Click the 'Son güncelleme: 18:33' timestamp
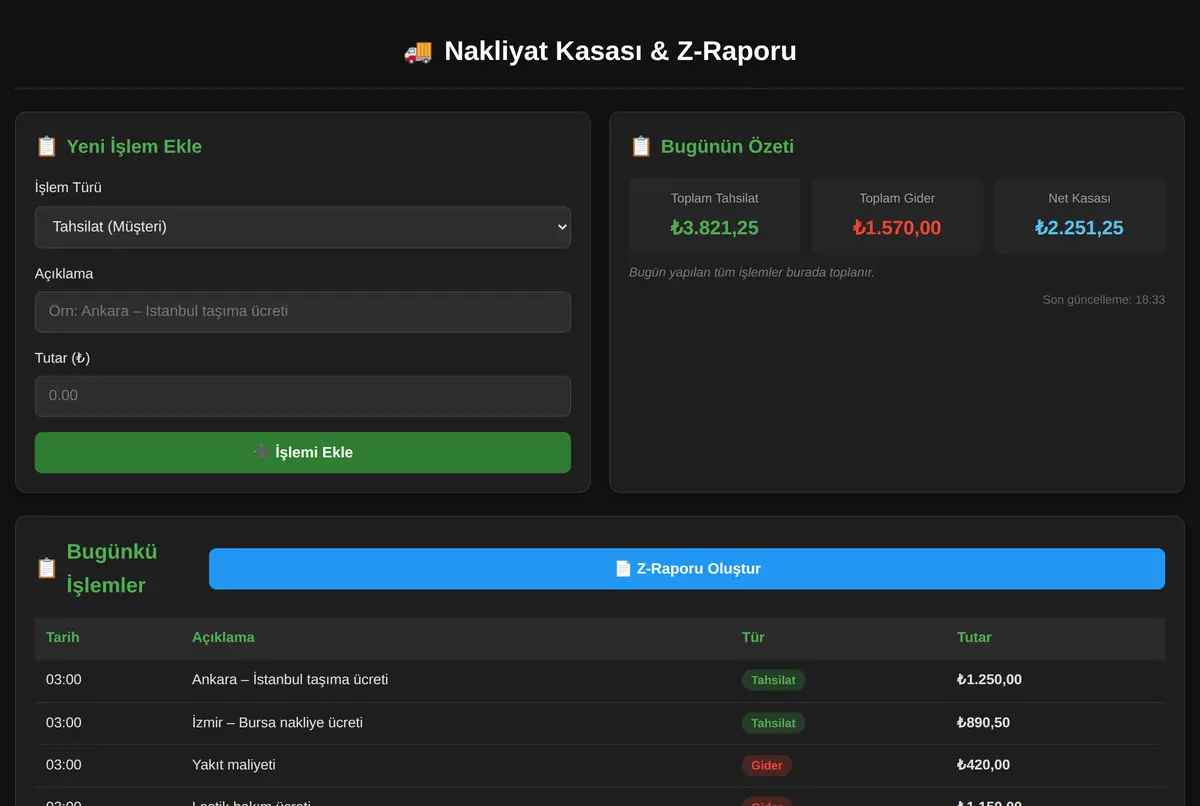1200x806 pixels. click(x=1104, y=299)
